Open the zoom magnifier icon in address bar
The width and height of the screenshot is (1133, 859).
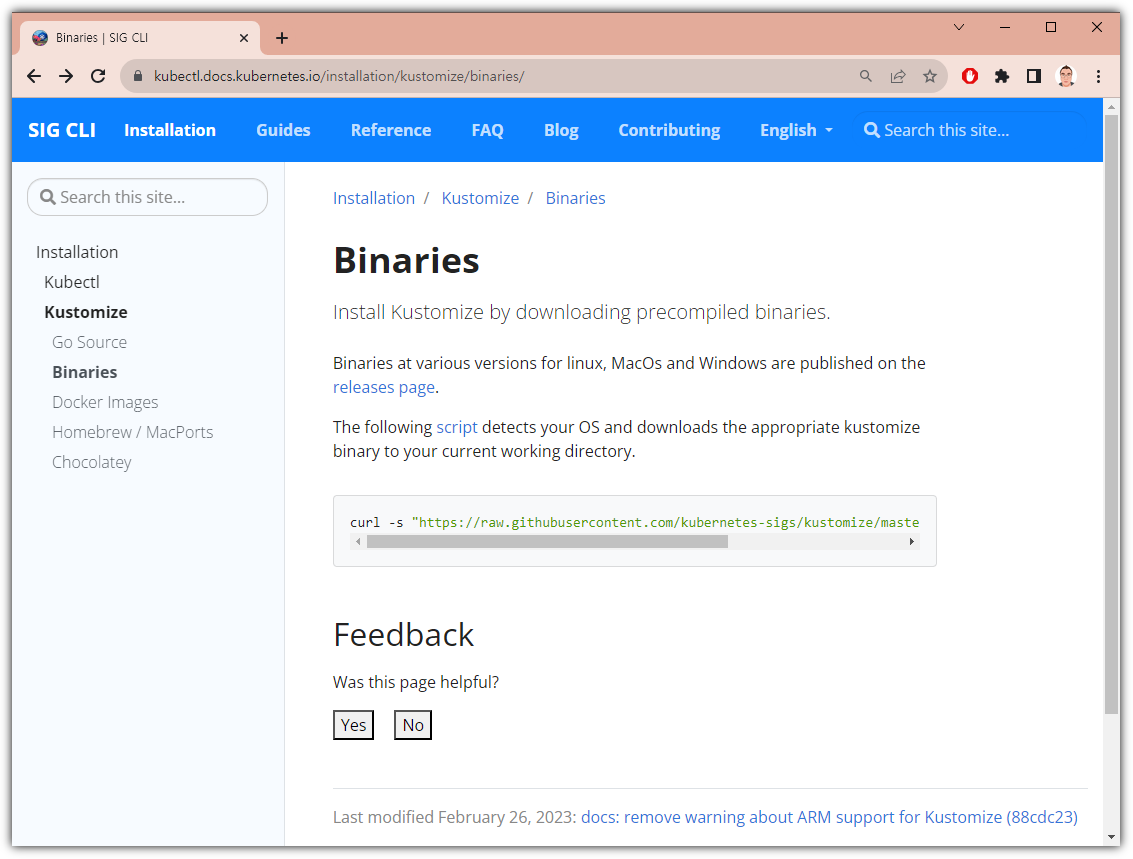click(x=865, y=76)
